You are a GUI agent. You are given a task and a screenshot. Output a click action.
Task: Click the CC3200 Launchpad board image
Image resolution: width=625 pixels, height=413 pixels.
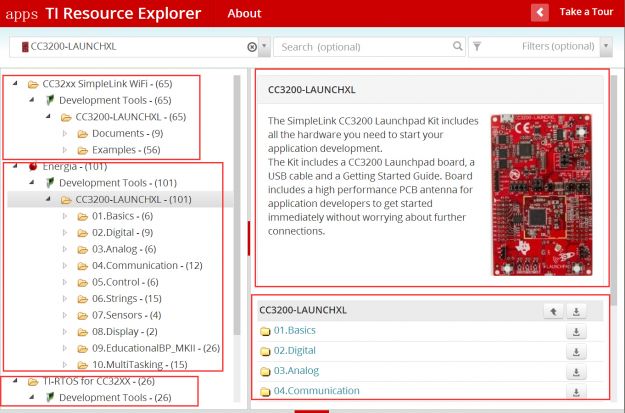pyautogui.click(x=542, y=195)
